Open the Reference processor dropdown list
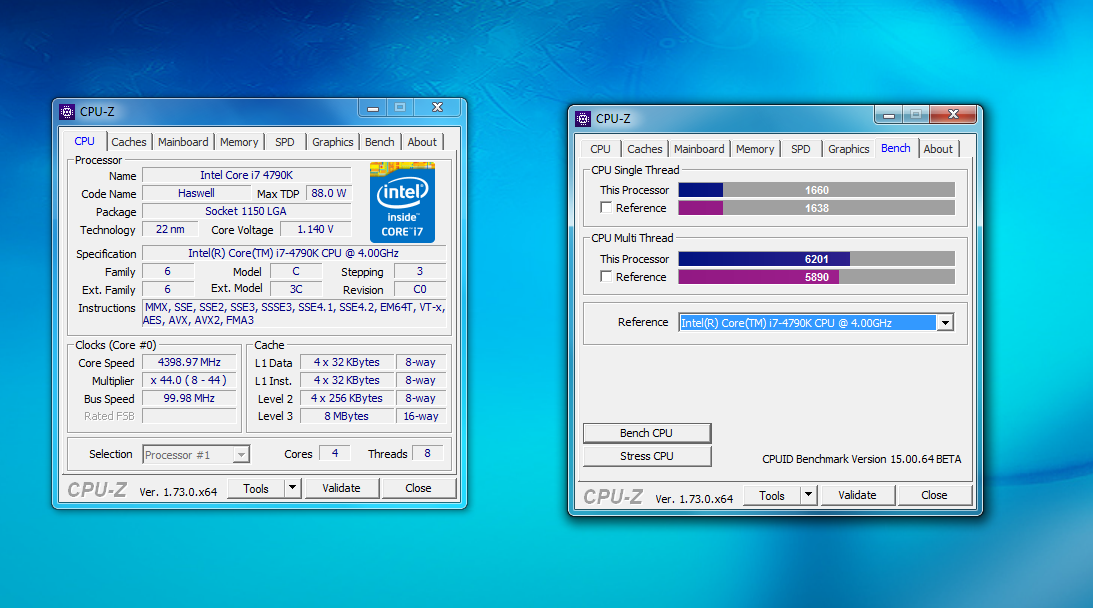1093x608 pixels. pos(945,323)
